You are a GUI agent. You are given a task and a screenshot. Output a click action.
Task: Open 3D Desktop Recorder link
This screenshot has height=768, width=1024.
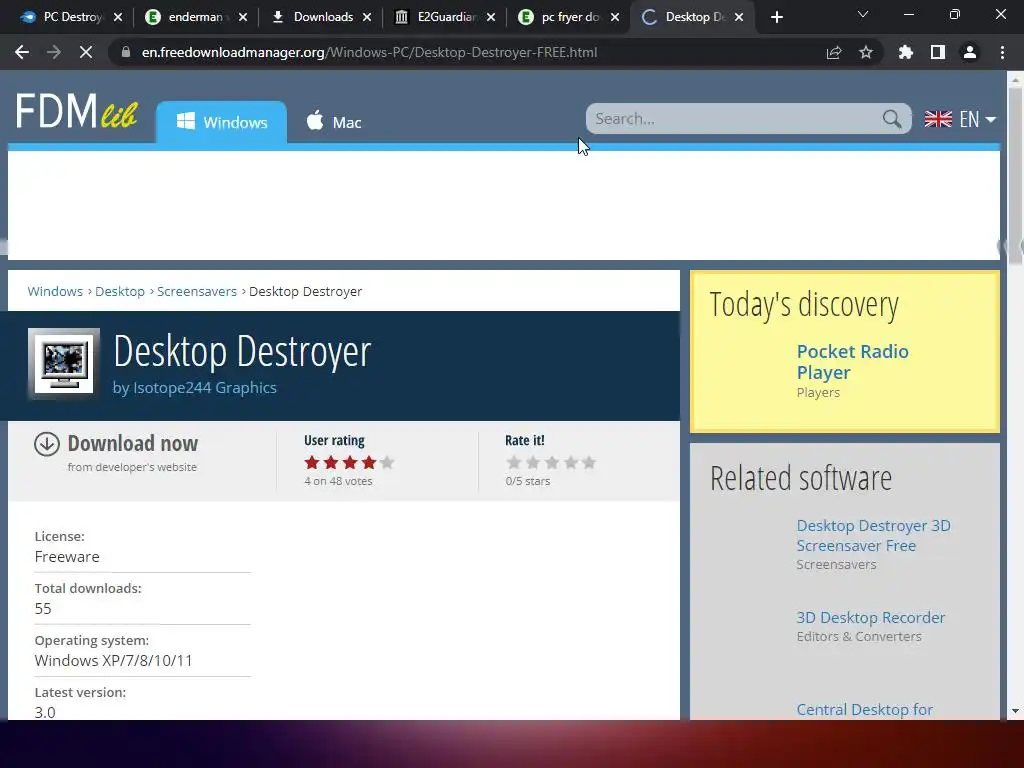tap(871, 617)
